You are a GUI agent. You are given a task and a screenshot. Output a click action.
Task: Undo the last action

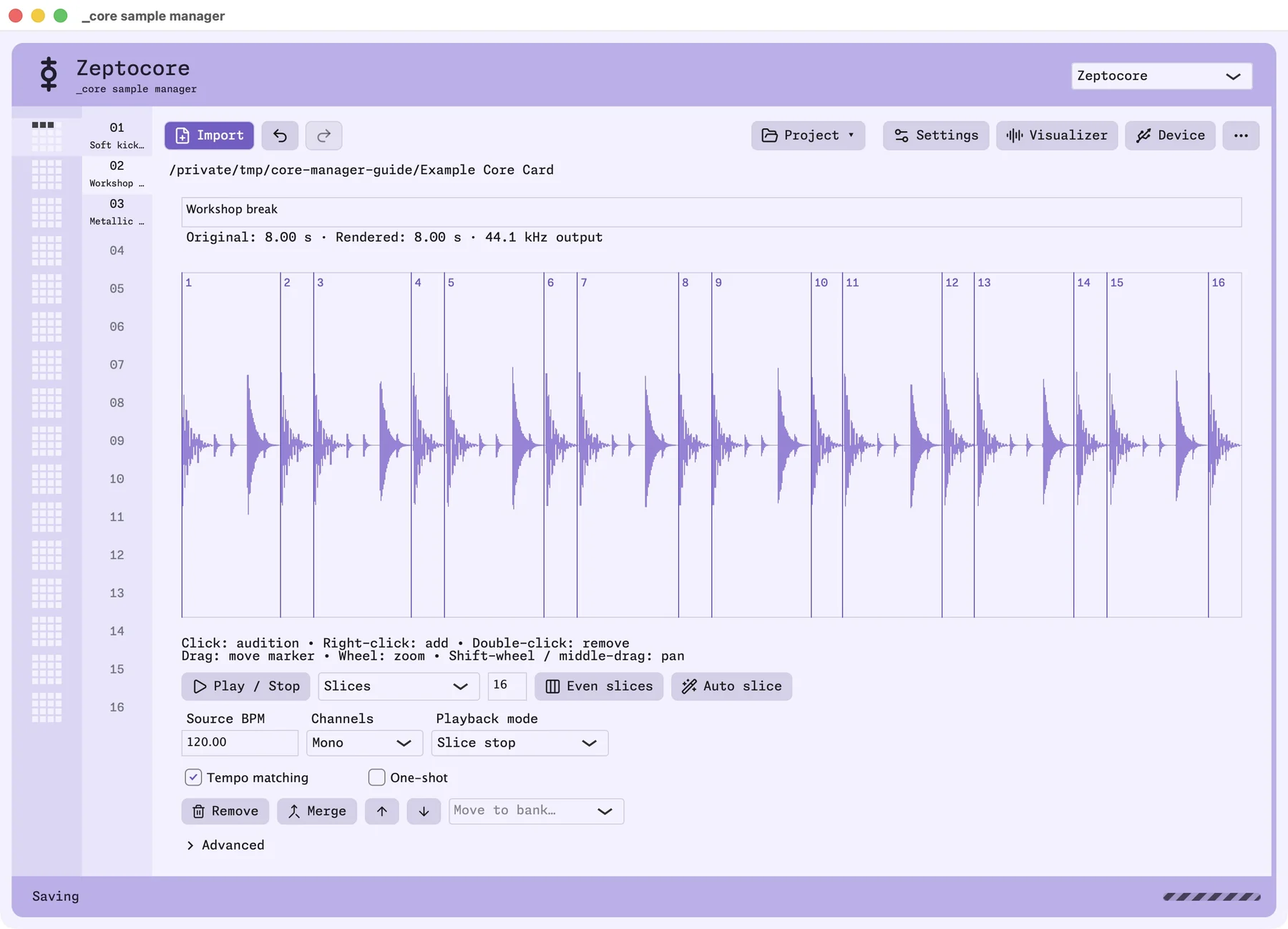tap(280, 135)
